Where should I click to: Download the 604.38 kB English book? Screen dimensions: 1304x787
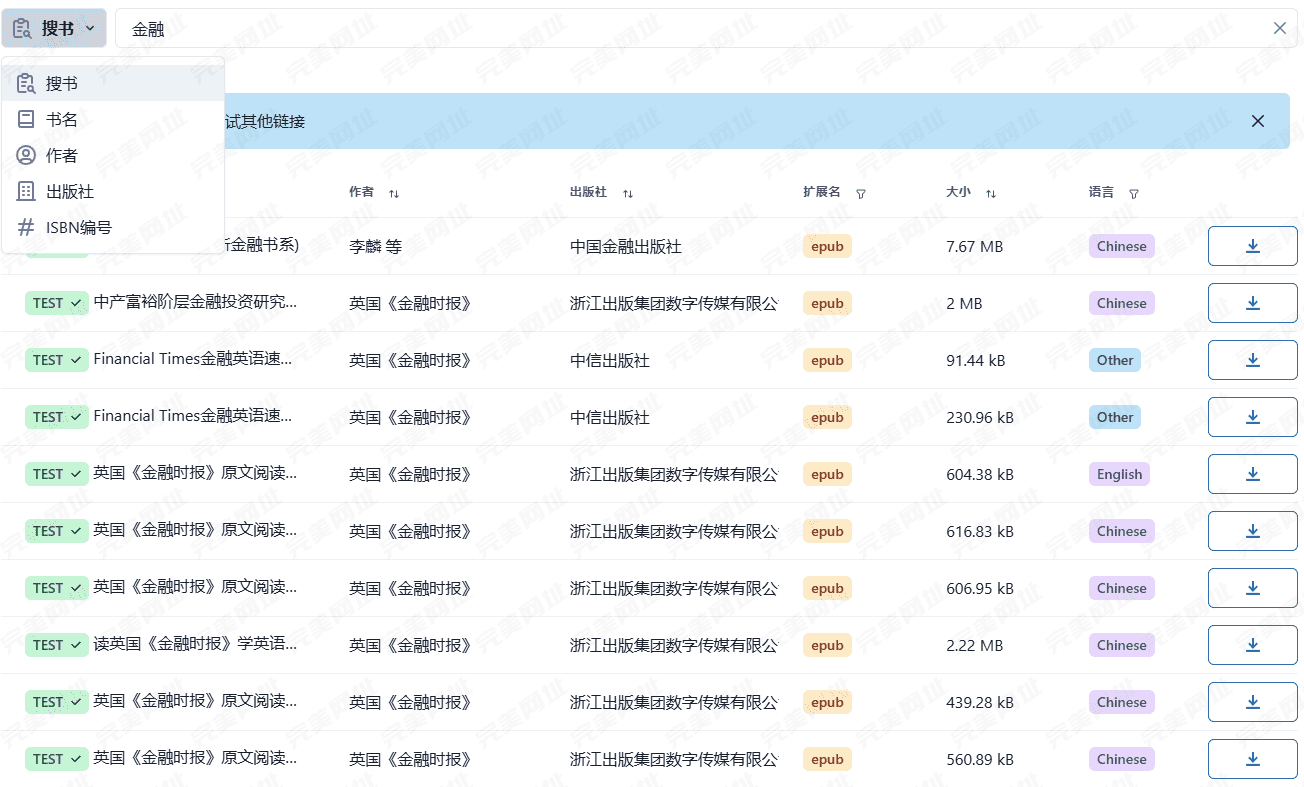(x=1253, y=474)
